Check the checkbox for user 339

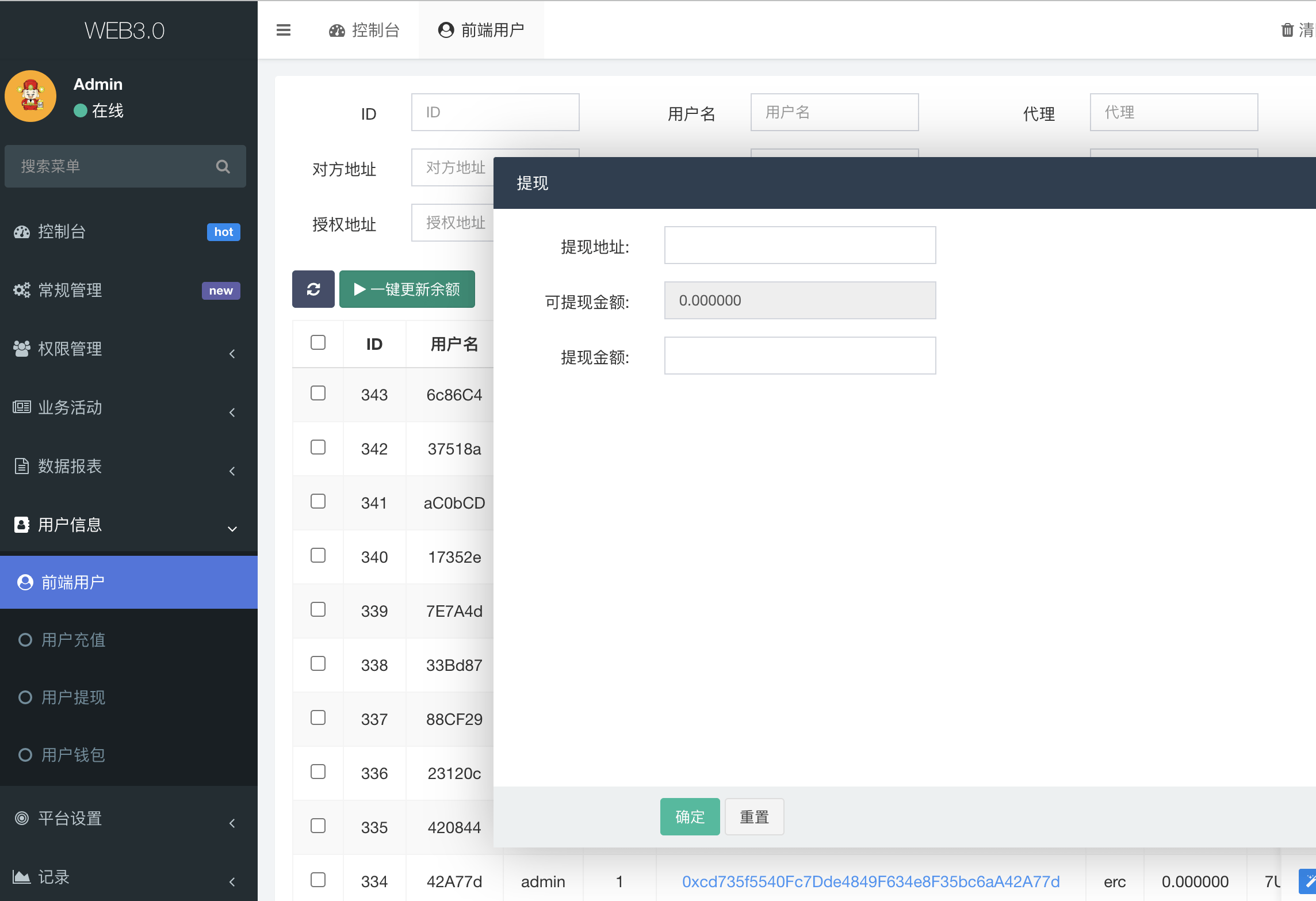click(x=318, y=610)
